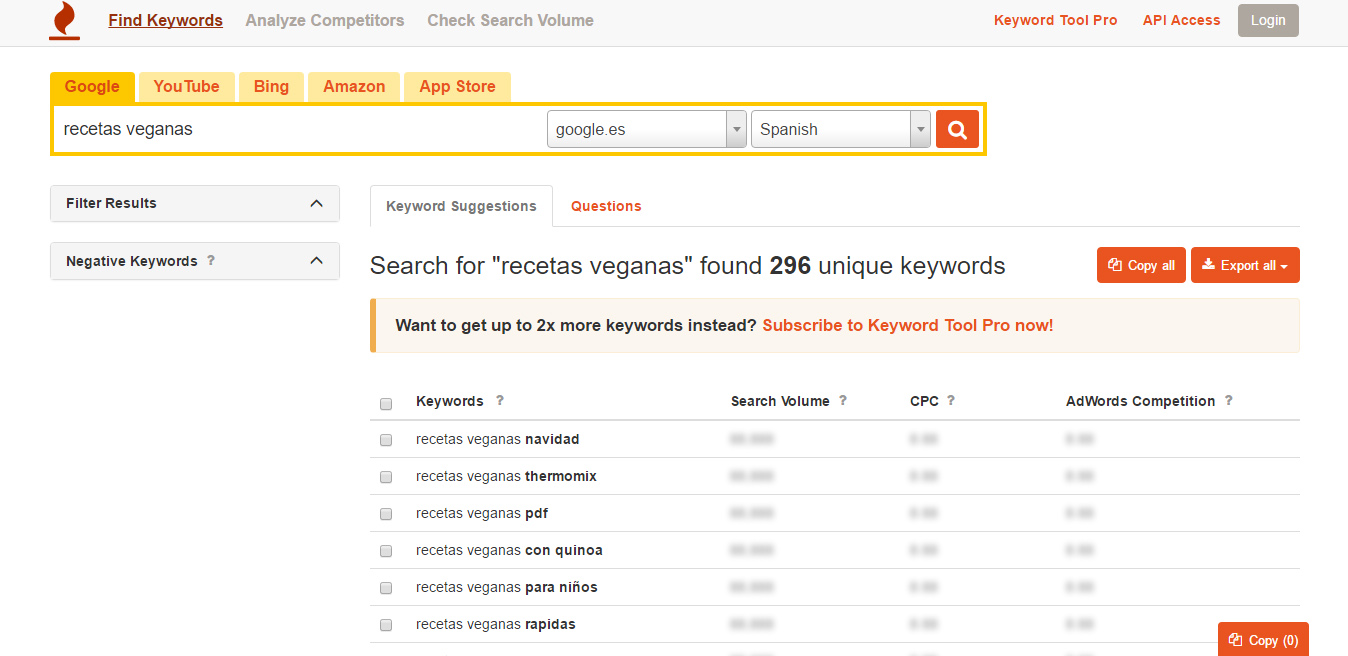Screen dimensions: 1348x656
Task: Click into the recetas veganas search field
Action: coord(298,129)
